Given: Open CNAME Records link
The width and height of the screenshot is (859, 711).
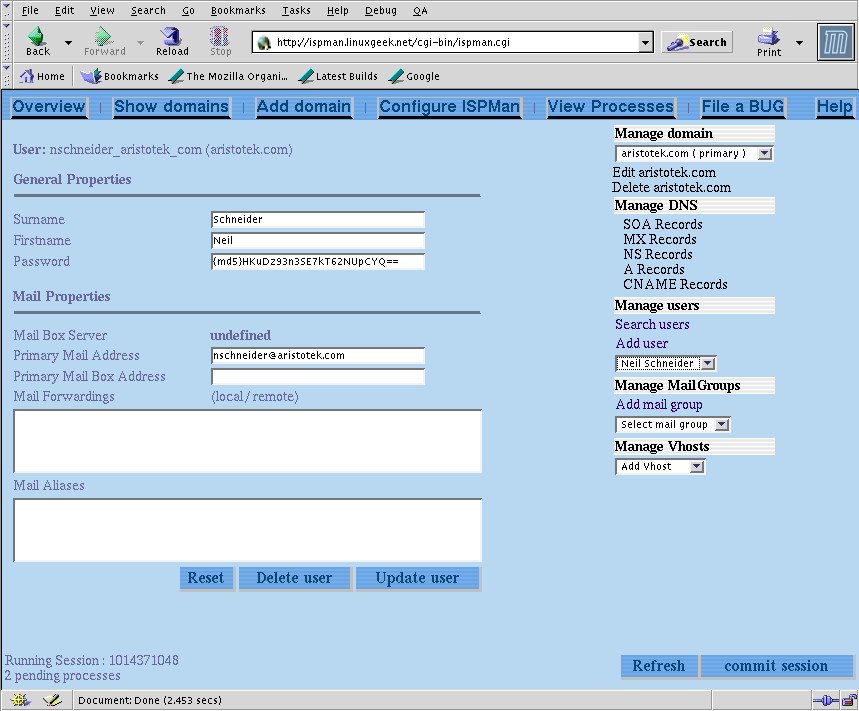Looking at the screenshot, I should pyautogui.click(x=675, y=284).
